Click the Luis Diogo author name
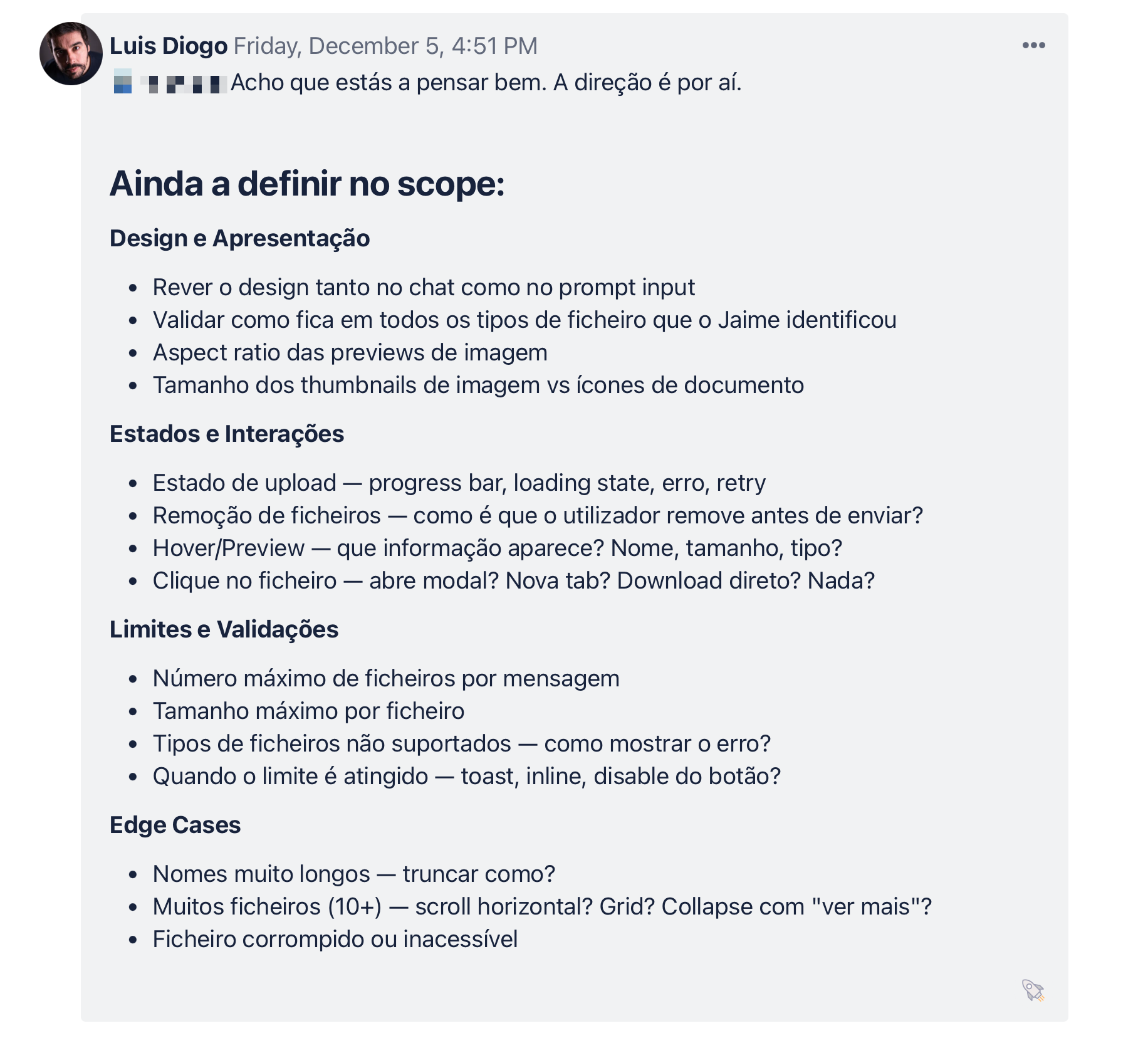1148x1038 pixels. pos(169,46)
